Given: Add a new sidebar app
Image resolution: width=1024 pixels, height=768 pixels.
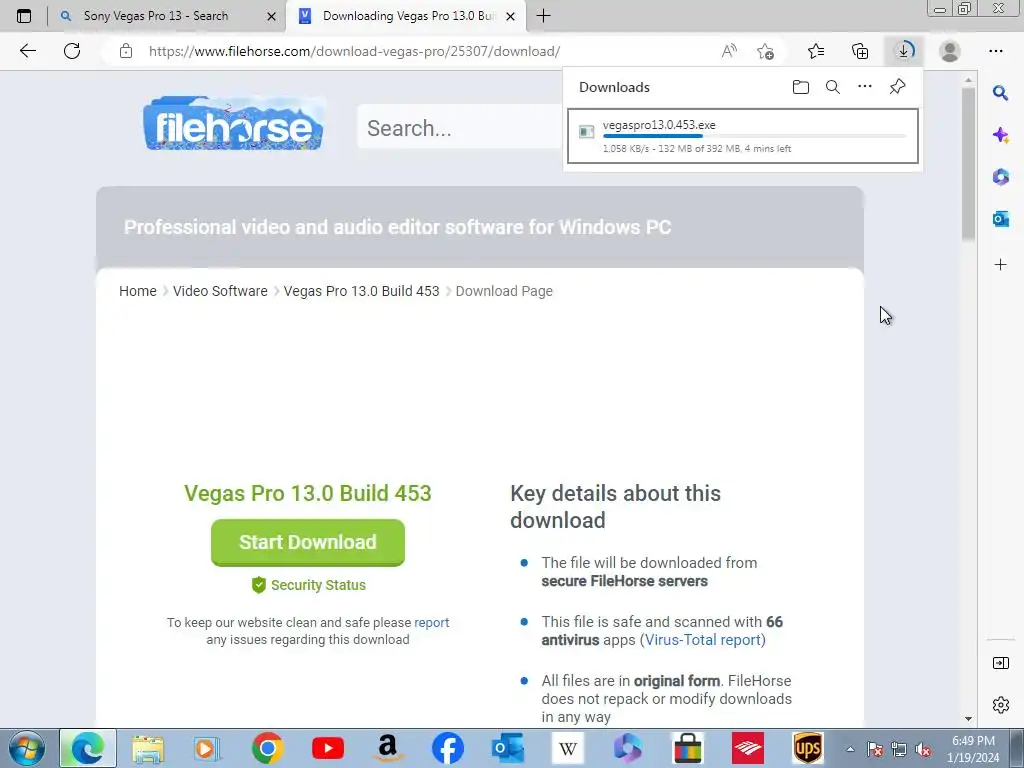Looking at the screenshot, I should (1000, 264).
